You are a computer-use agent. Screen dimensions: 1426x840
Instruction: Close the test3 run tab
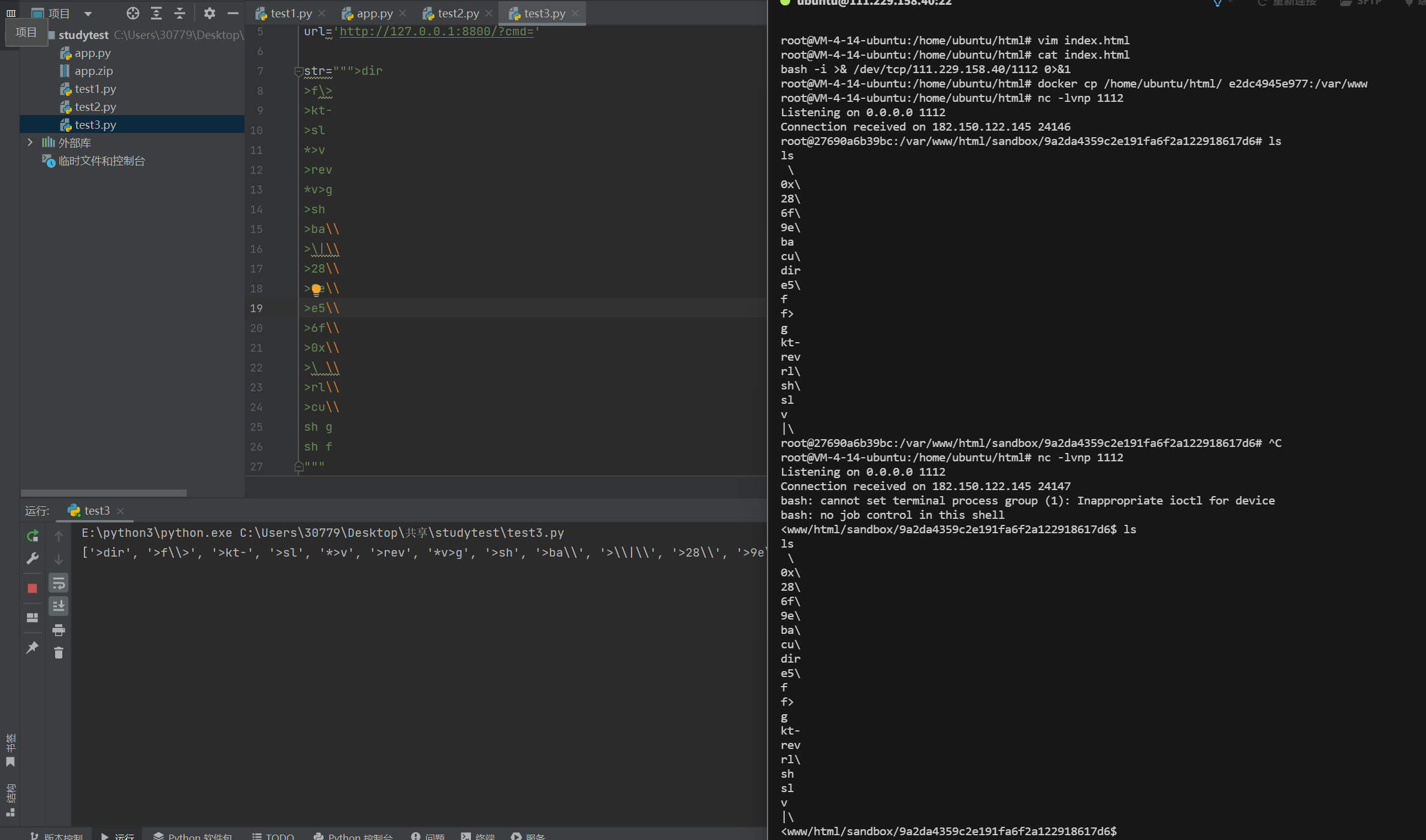(x=120, y=510)
